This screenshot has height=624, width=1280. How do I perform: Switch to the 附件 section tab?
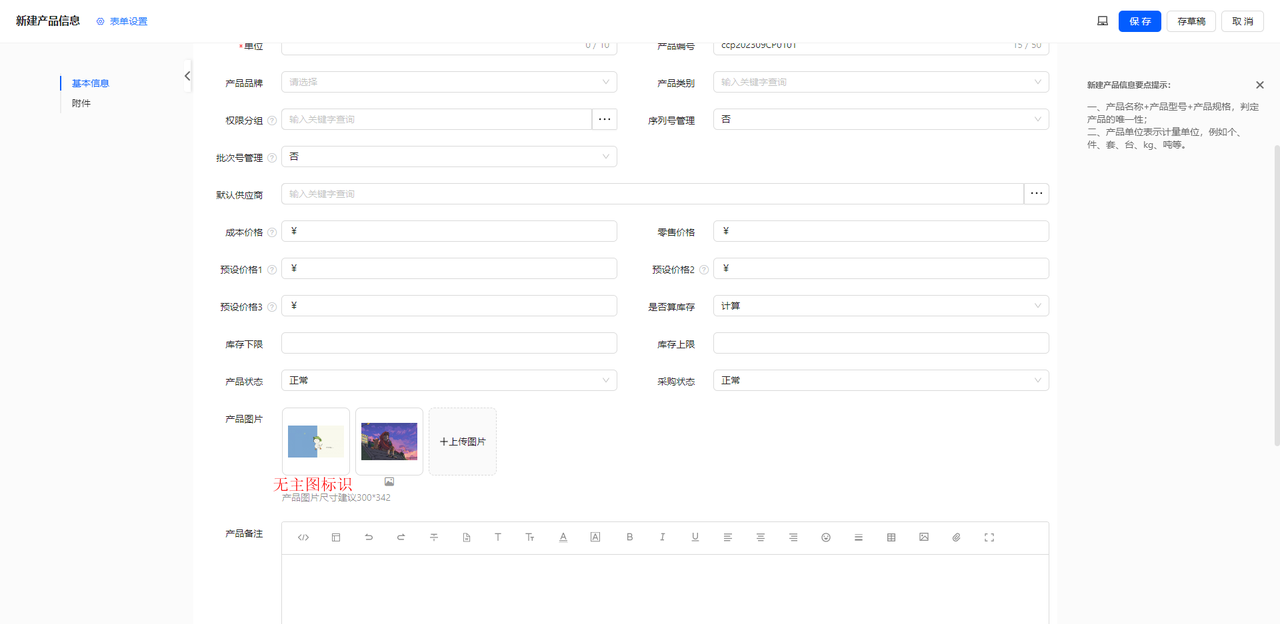pyautogui.click(x=81, y=103)
